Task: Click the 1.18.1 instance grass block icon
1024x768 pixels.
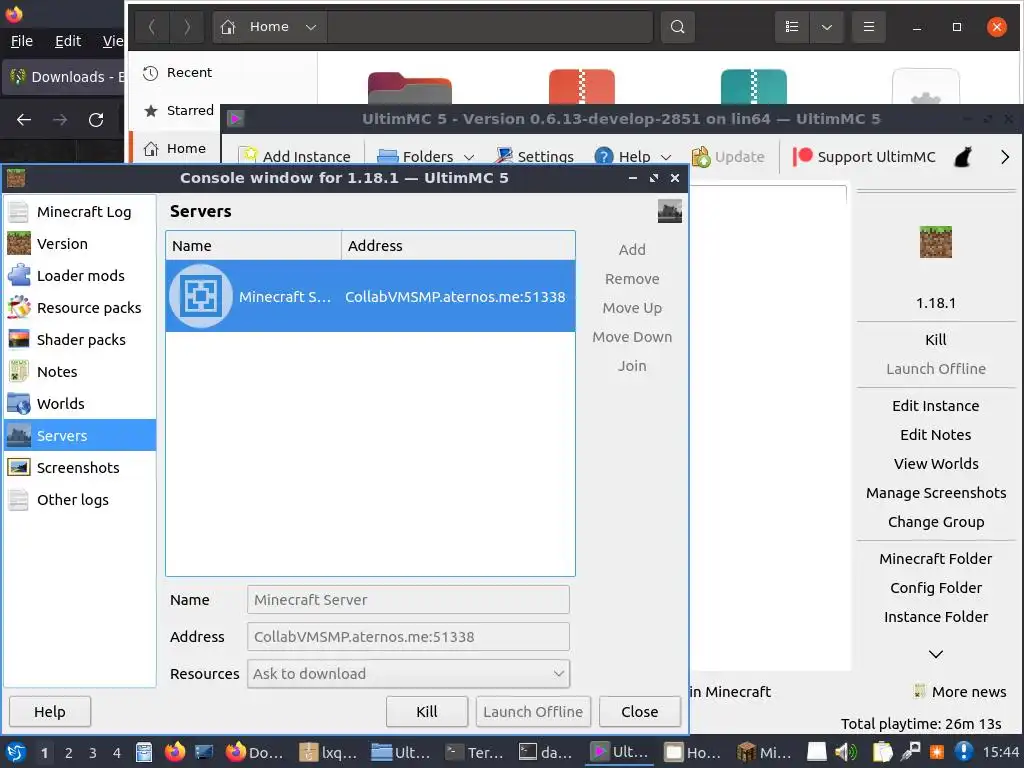Action: [x=935, y=242]
